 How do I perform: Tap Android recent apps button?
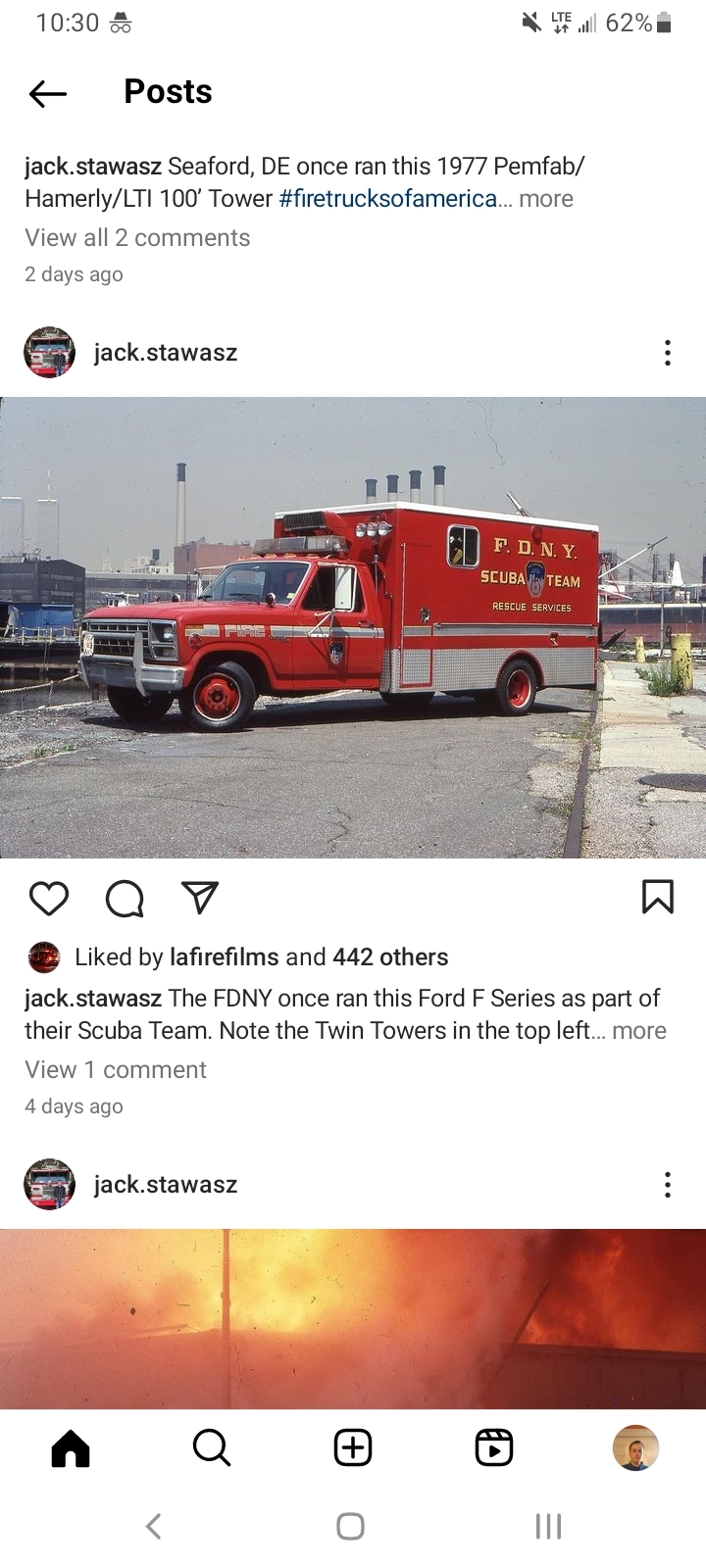pos(548,1526)
